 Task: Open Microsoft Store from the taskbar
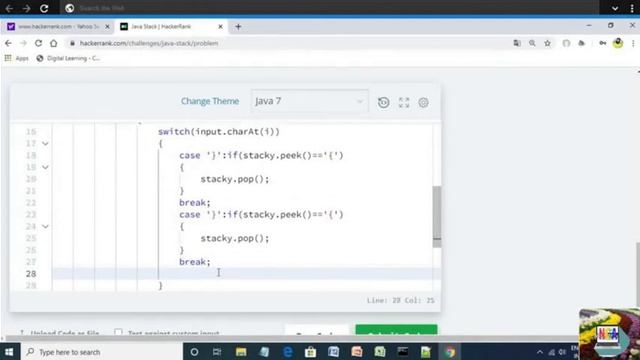click(x=311, y=352)
